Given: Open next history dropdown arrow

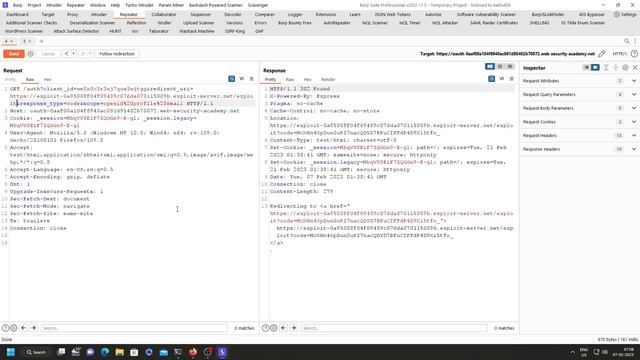Looking at the screenshot, I should point(89,54).
